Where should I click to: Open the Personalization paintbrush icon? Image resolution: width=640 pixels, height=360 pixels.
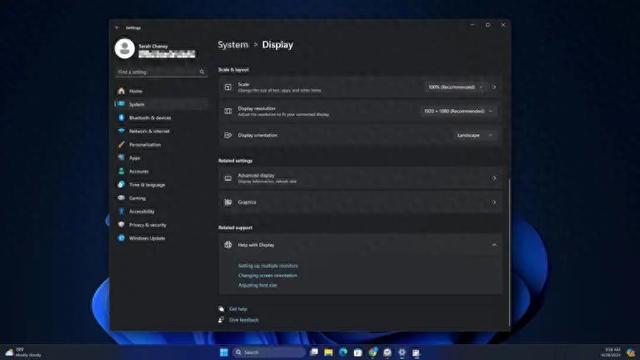click(121, 144)
